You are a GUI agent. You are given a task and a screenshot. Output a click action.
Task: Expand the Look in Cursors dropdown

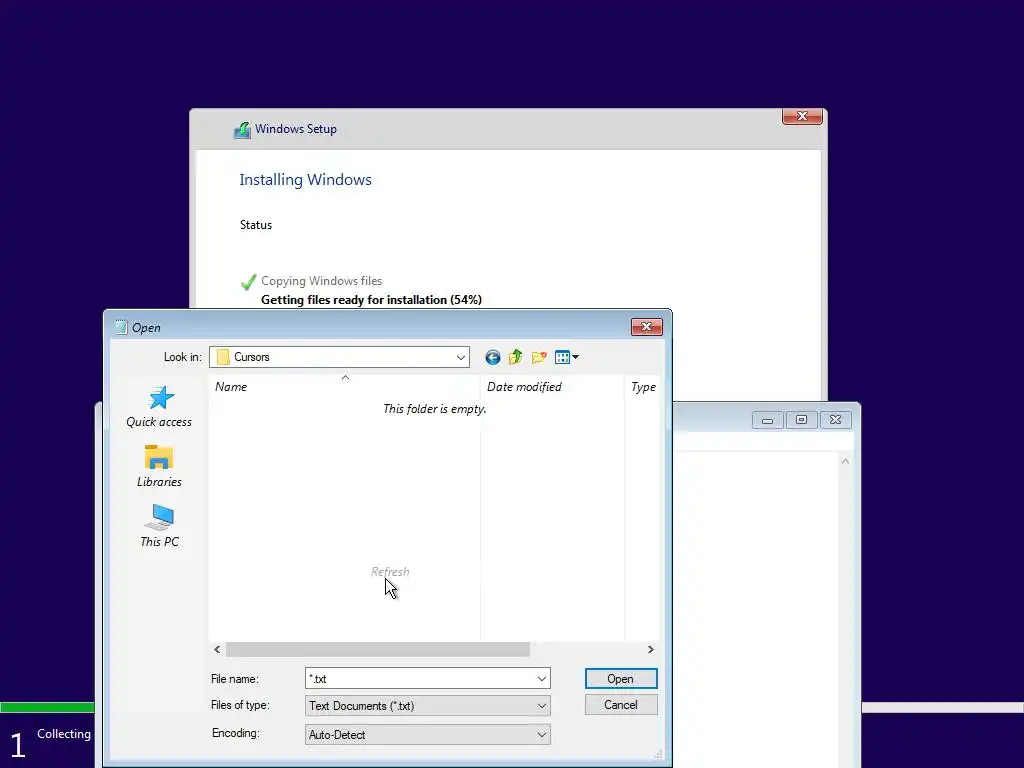(x=460, y=357)
